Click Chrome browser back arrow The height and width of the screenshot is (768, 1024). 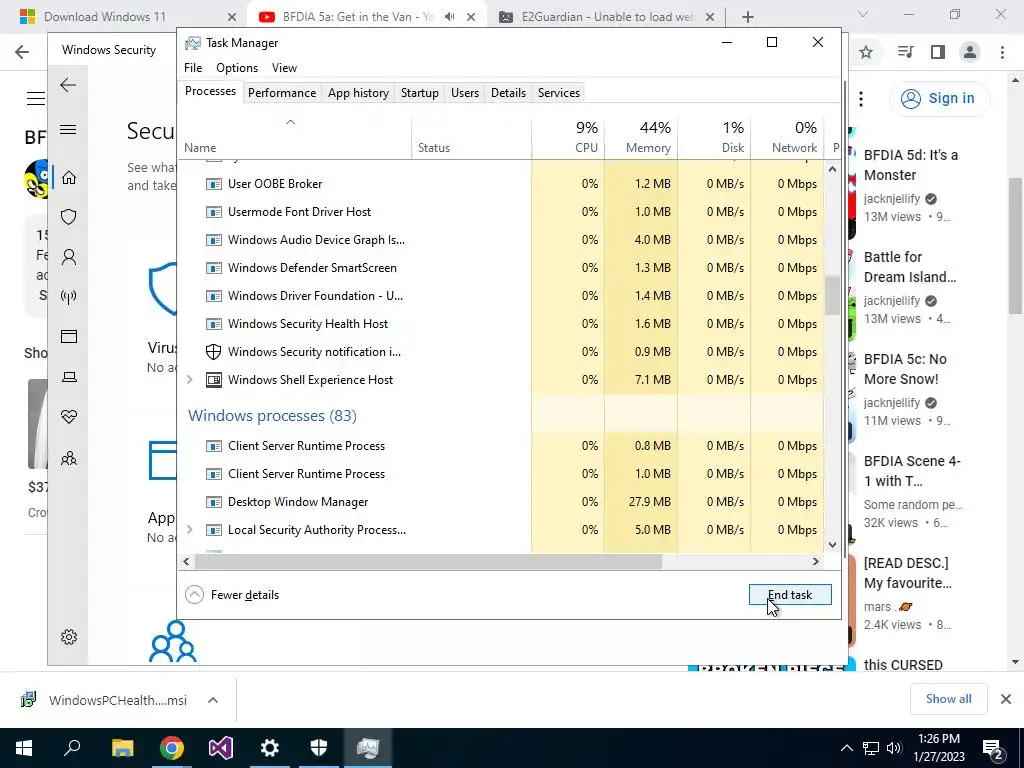click(x=22, y=52)
